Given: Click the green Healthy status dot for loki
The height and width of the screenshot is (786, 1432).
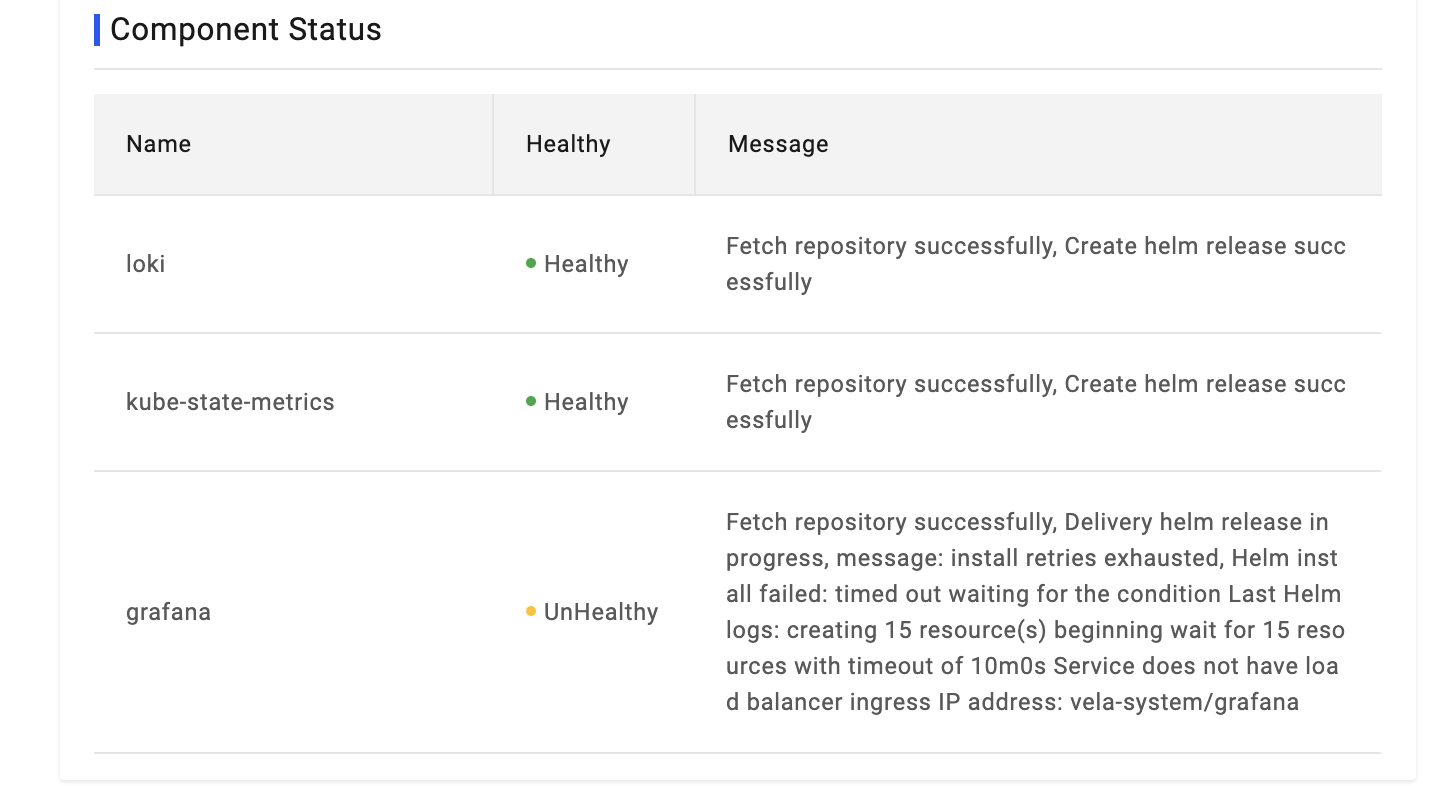Looking at the screenshot, I should [x=532, y=264].
